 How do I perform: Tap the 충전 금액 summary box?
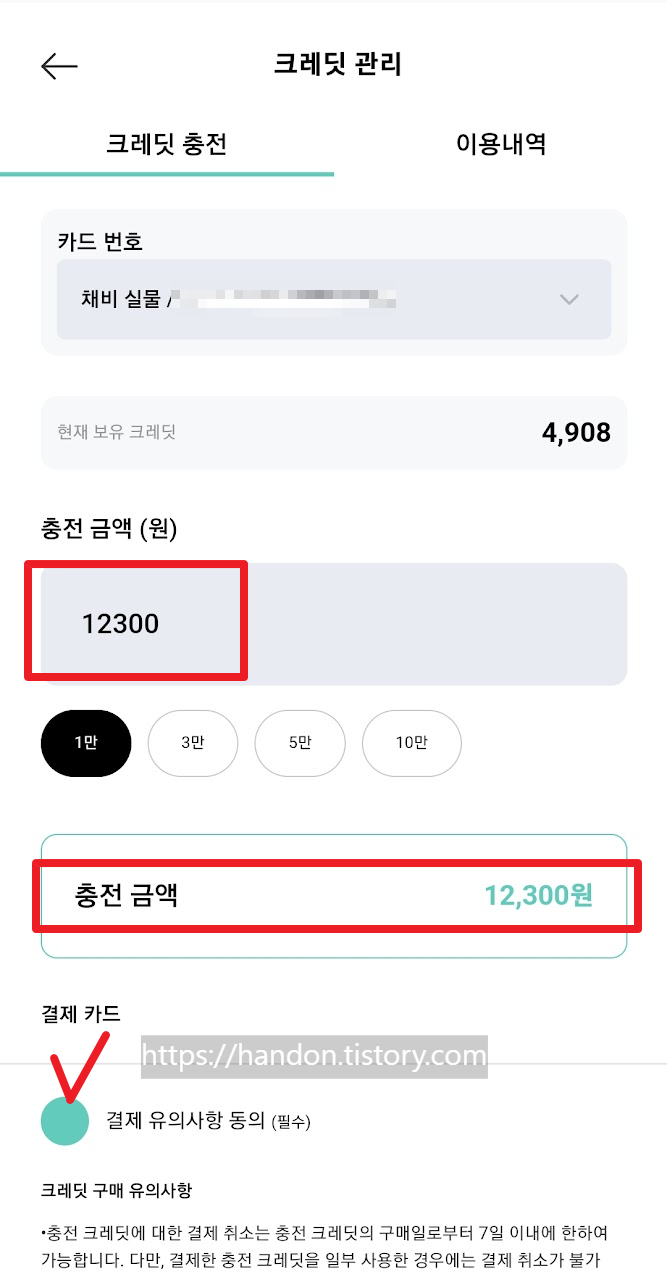pyautogui.click(x=333, y=896)
